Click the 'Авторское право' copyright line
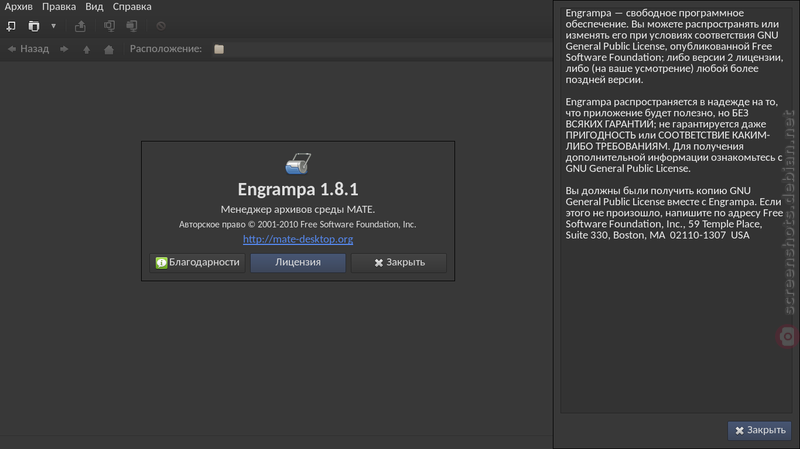This screenshot has height=449, width=800. [x=298, y=224]
